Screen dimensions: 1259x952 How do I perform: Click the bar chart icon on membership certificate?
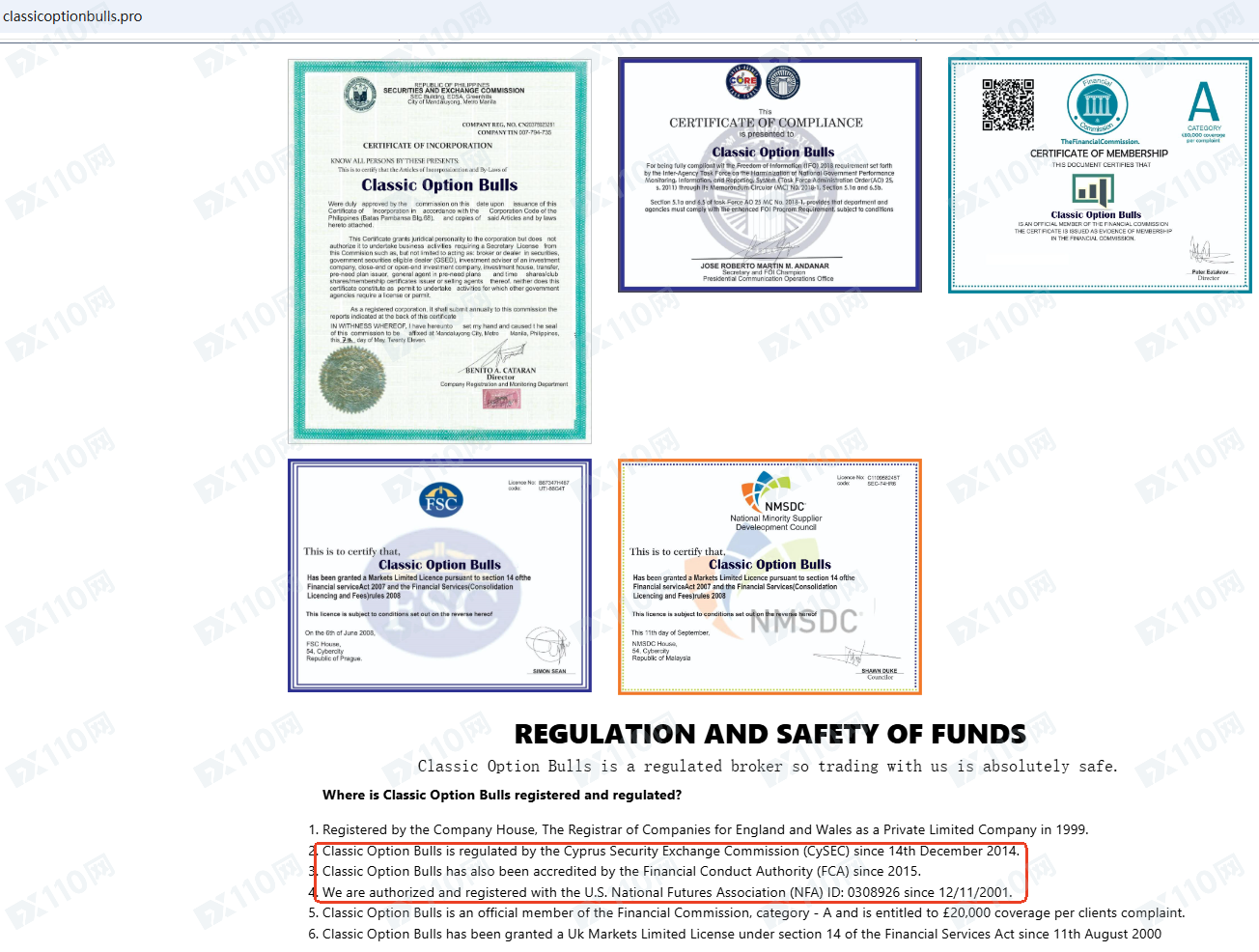click(x=1093, y=190)
